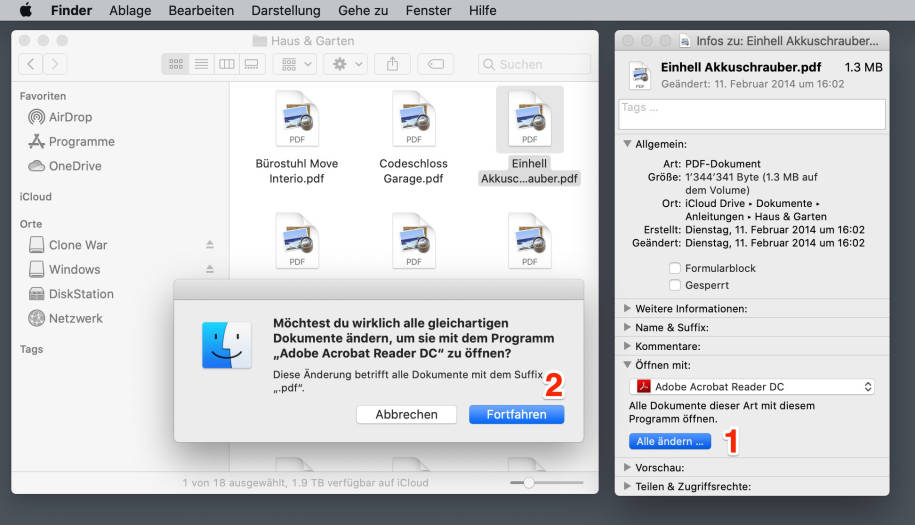Switch to list view
This screenshot has width=915, height=525.
click(x=201, y=64)
